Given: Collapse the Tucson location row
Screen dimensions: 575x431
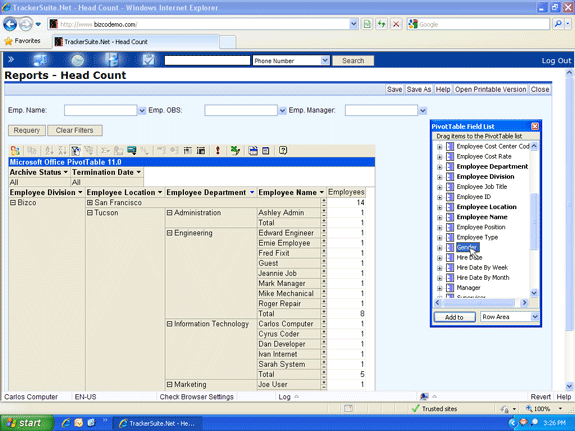Looking at the screenshot, I should click(x=89, y=213).
